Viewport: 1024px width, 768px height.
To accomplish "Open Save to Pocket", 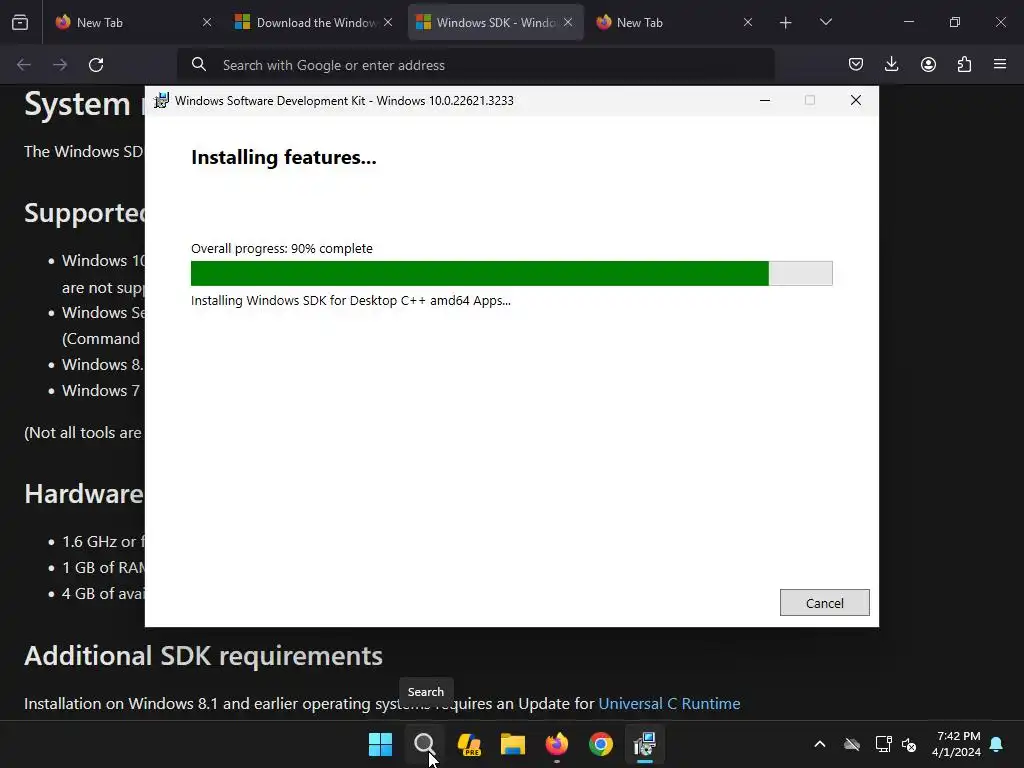I will coord(856,65).
